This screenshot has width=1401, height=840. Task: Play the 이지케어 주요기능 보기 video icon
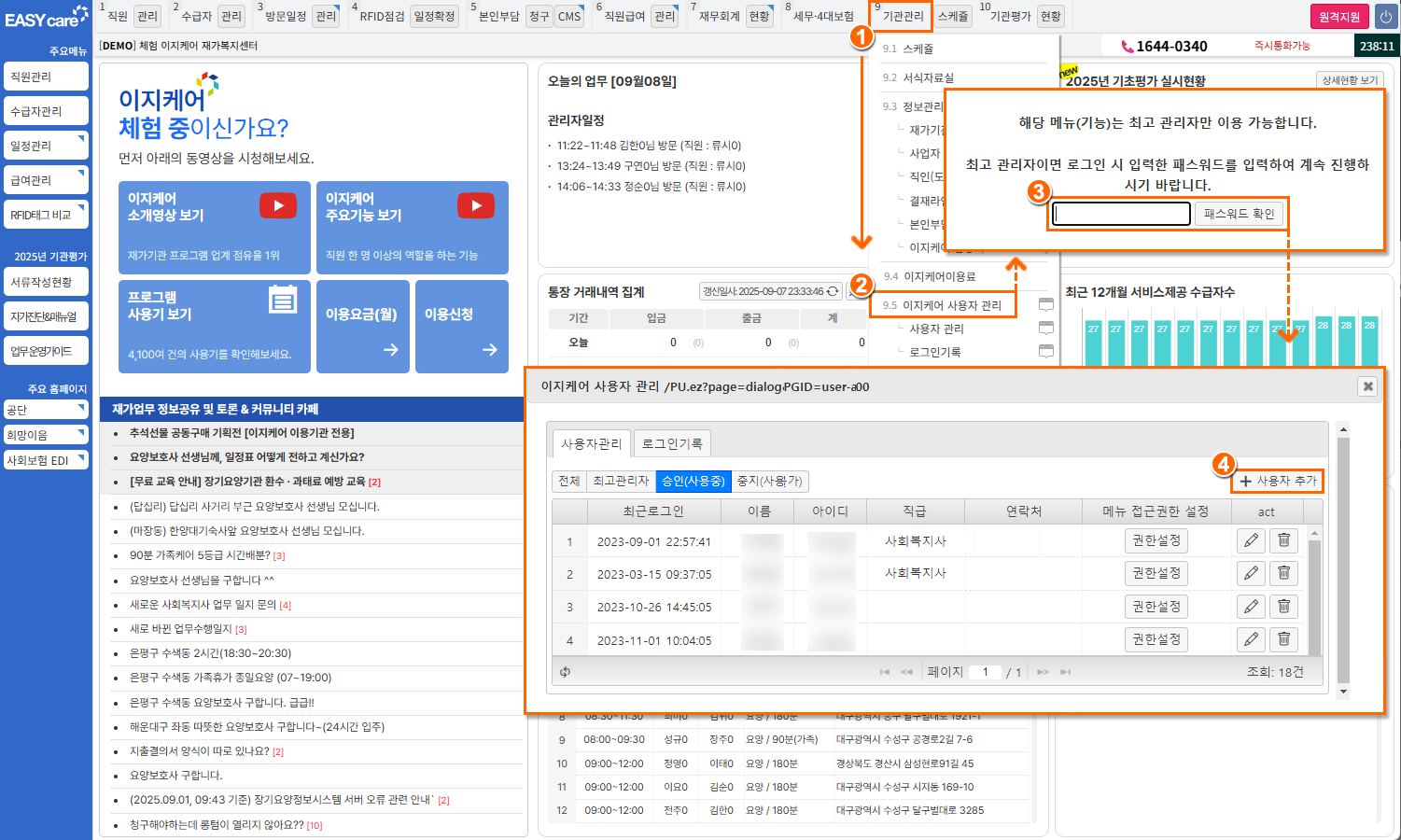pyautogui.click(x=476, y=205)
